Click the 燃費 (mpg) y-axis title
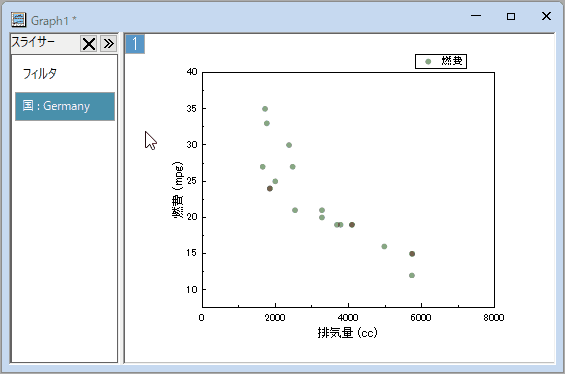 (x=178, y=190)
